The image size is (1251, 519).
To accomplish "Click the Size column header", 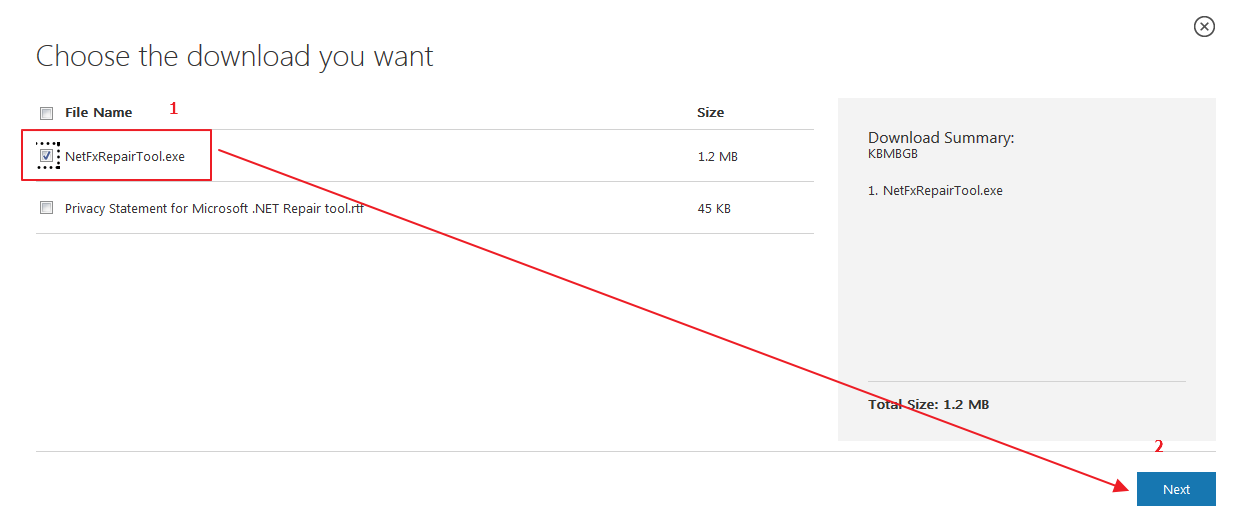I will coord(710,113).
